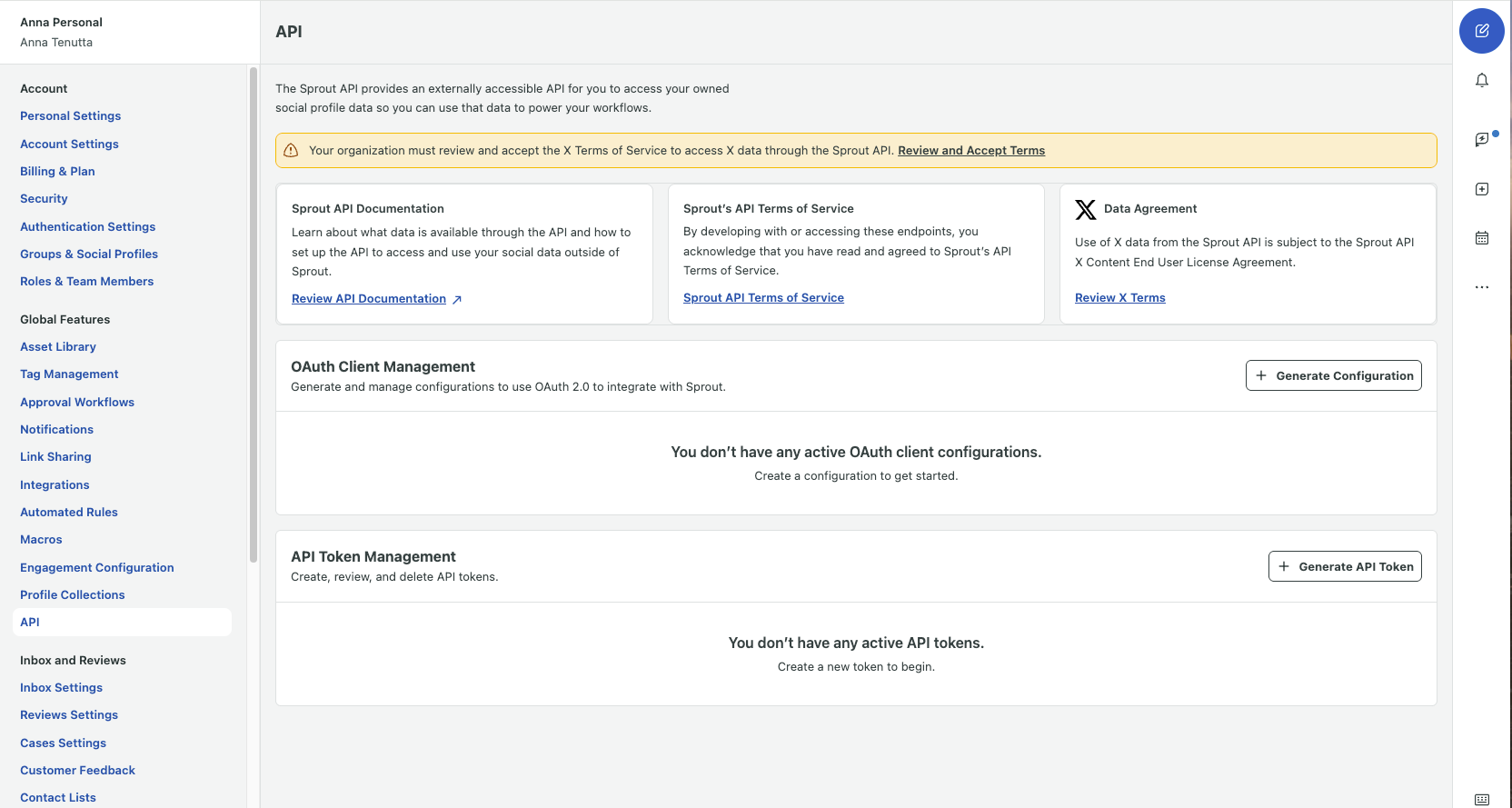Open Security settings
1512x808 pixels.
pyautogui.click(x=44, y=199)
